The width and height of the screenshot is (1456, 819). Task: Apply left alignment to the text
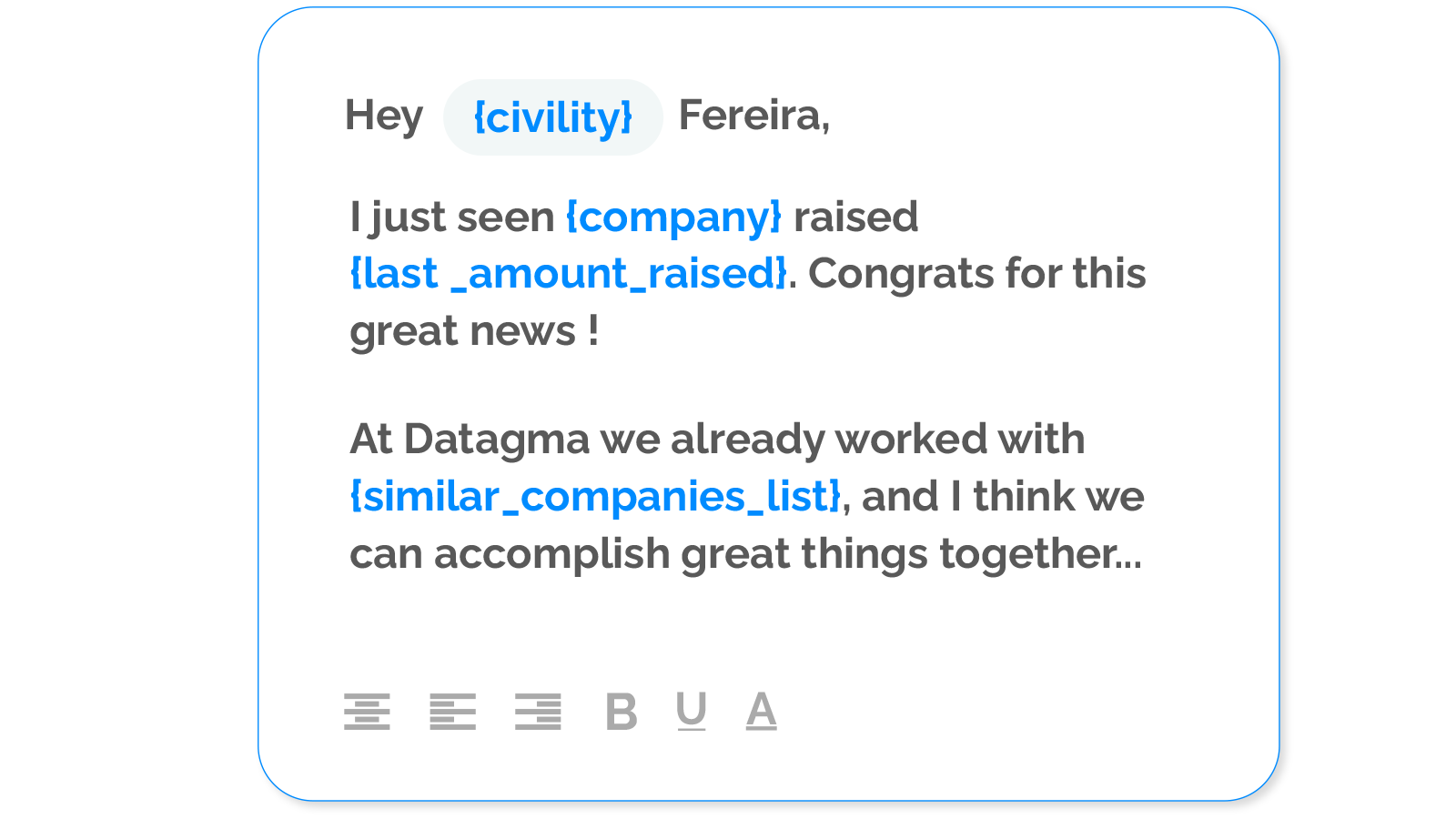[x=452, y=712]
